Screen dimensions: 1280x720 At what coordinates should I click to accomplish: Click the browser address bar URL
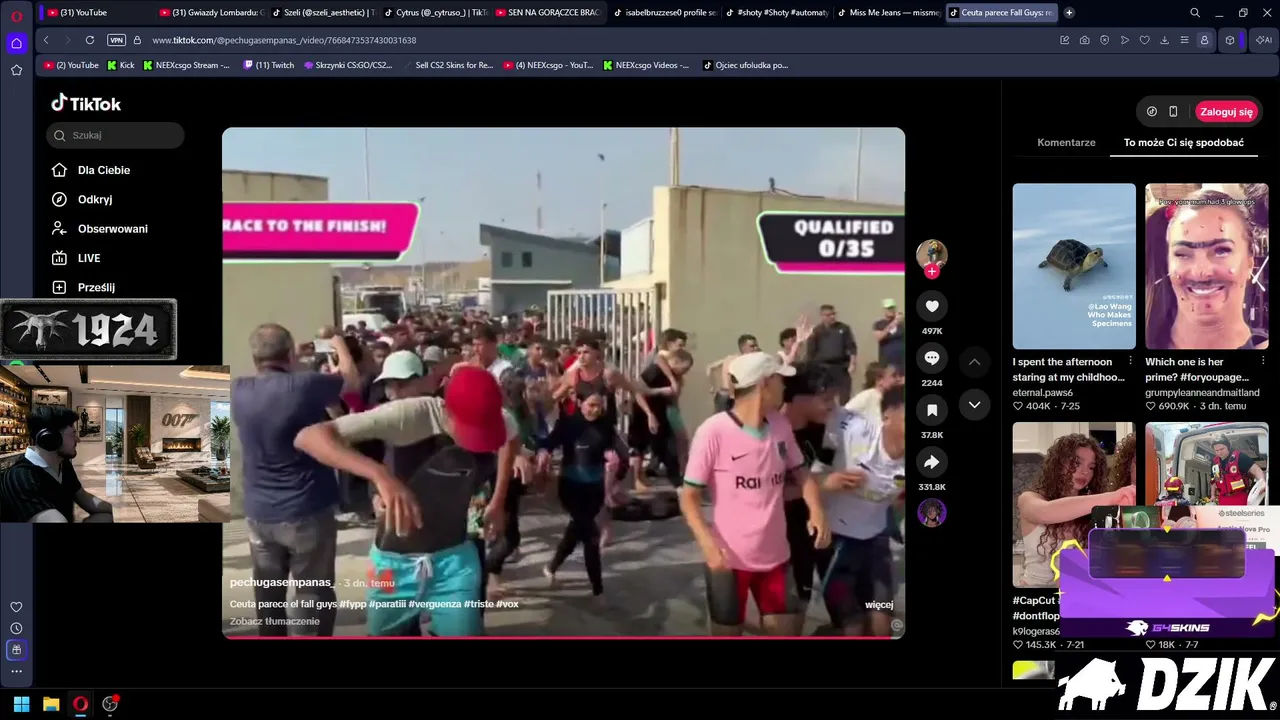(284, 40)
